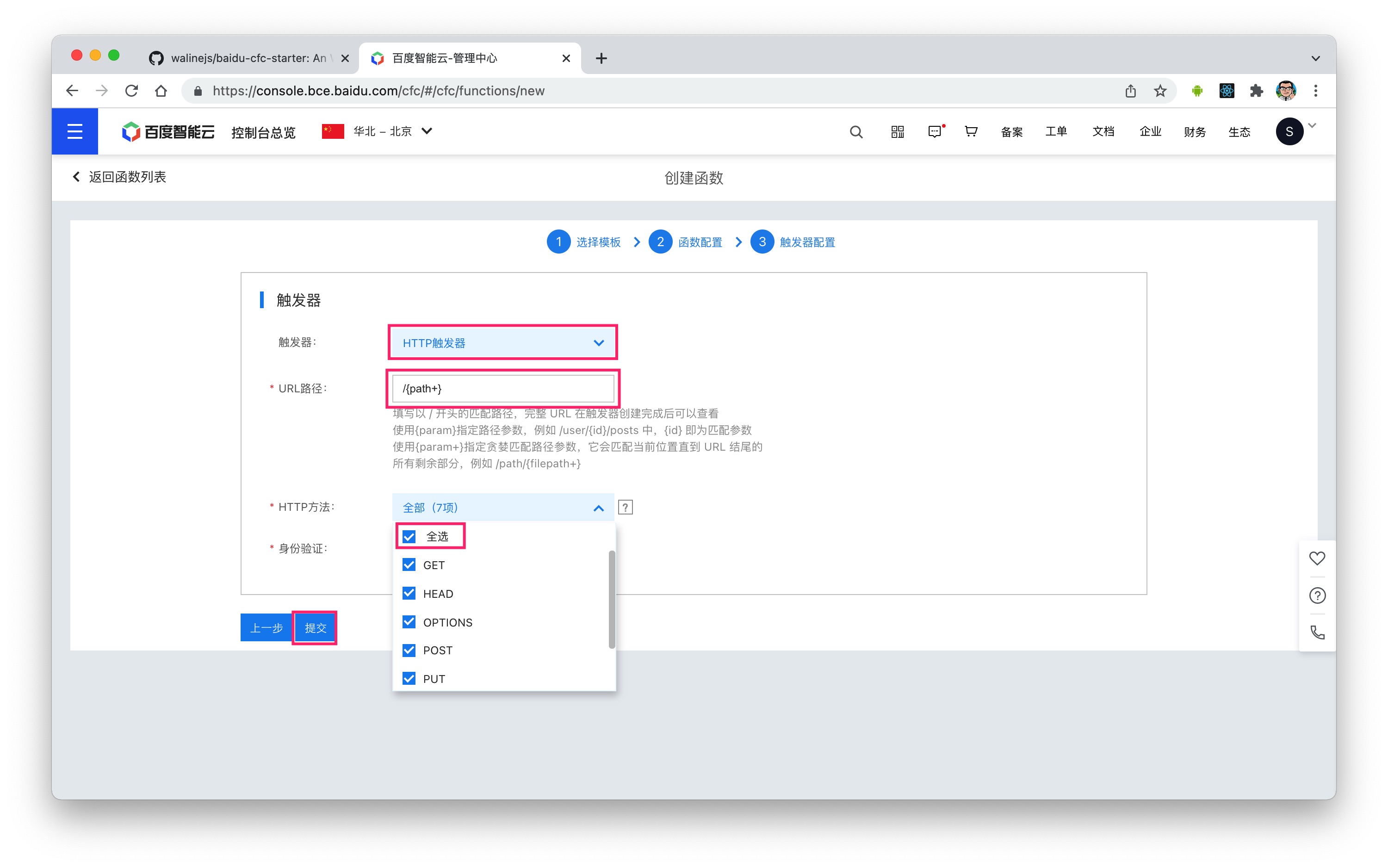Viewport: 1388px width, 868px height.
Task: Uncheck the OPTIONS method checkbox
Action: coord(409,622)
